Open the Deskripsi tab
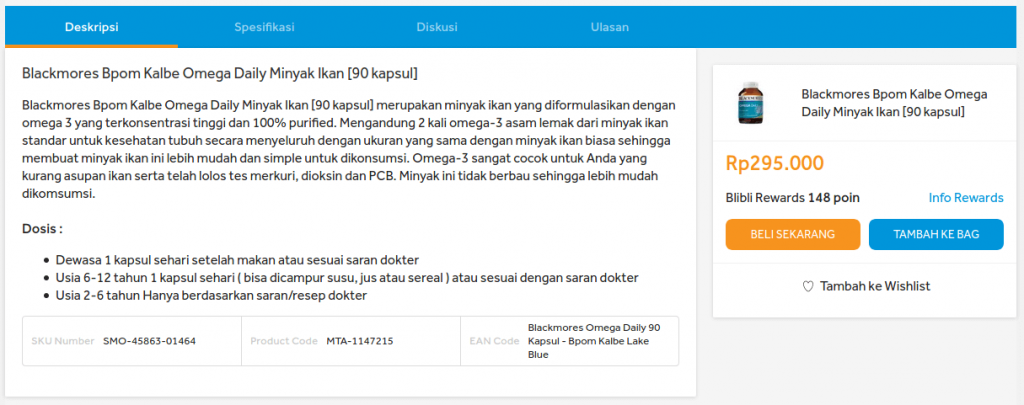 click(91, 27)
